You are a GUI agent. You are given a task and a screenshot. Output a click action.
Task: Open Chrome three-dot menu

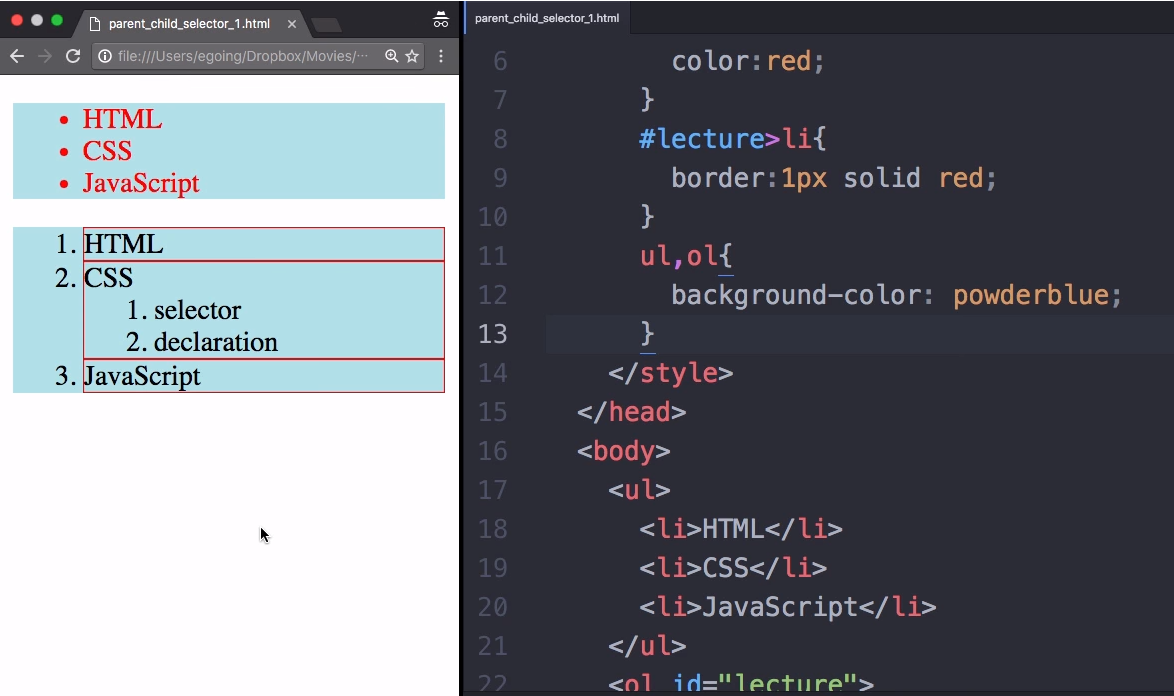point(441,56)
